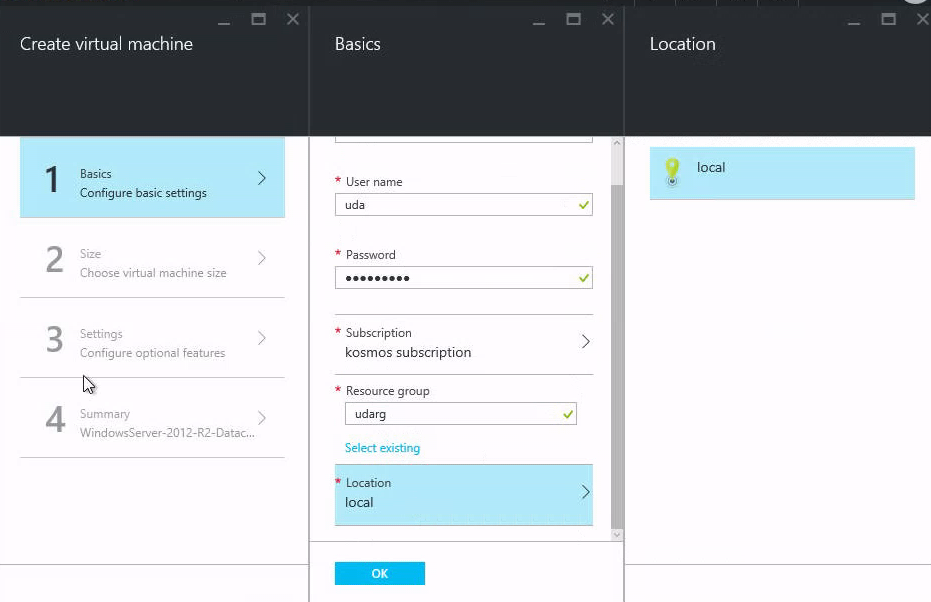Maximize the Create virtual machine blade
Viewport: 931px width, 602px height.
tap(258, 19)
